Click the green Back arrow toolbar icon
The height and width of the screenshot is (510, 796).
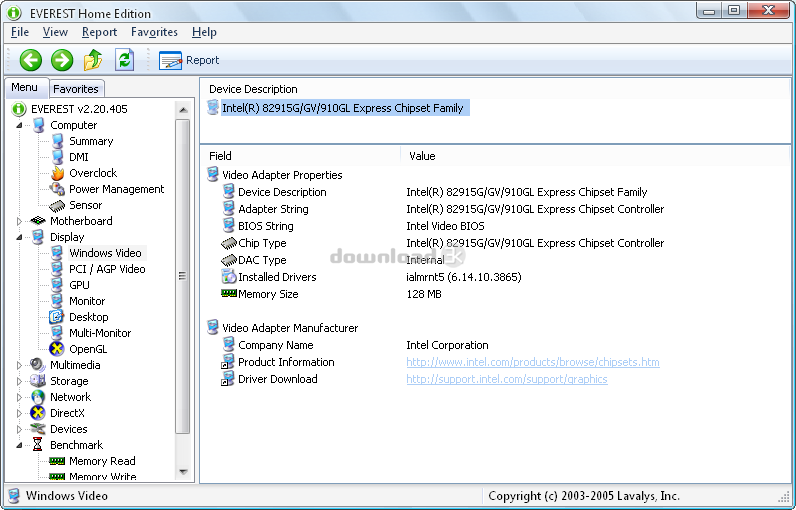pyautogui.click(x=30, y=60)
